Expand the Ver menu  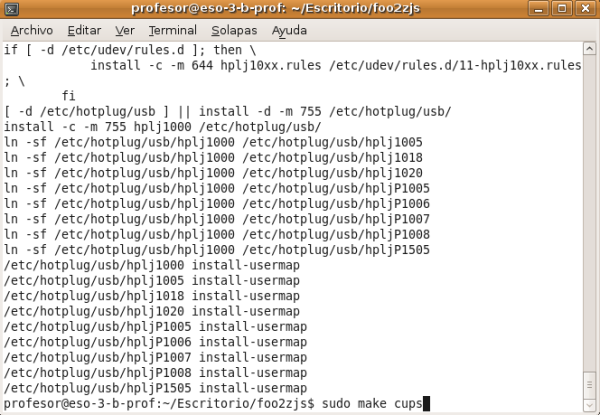coord(125,31)
